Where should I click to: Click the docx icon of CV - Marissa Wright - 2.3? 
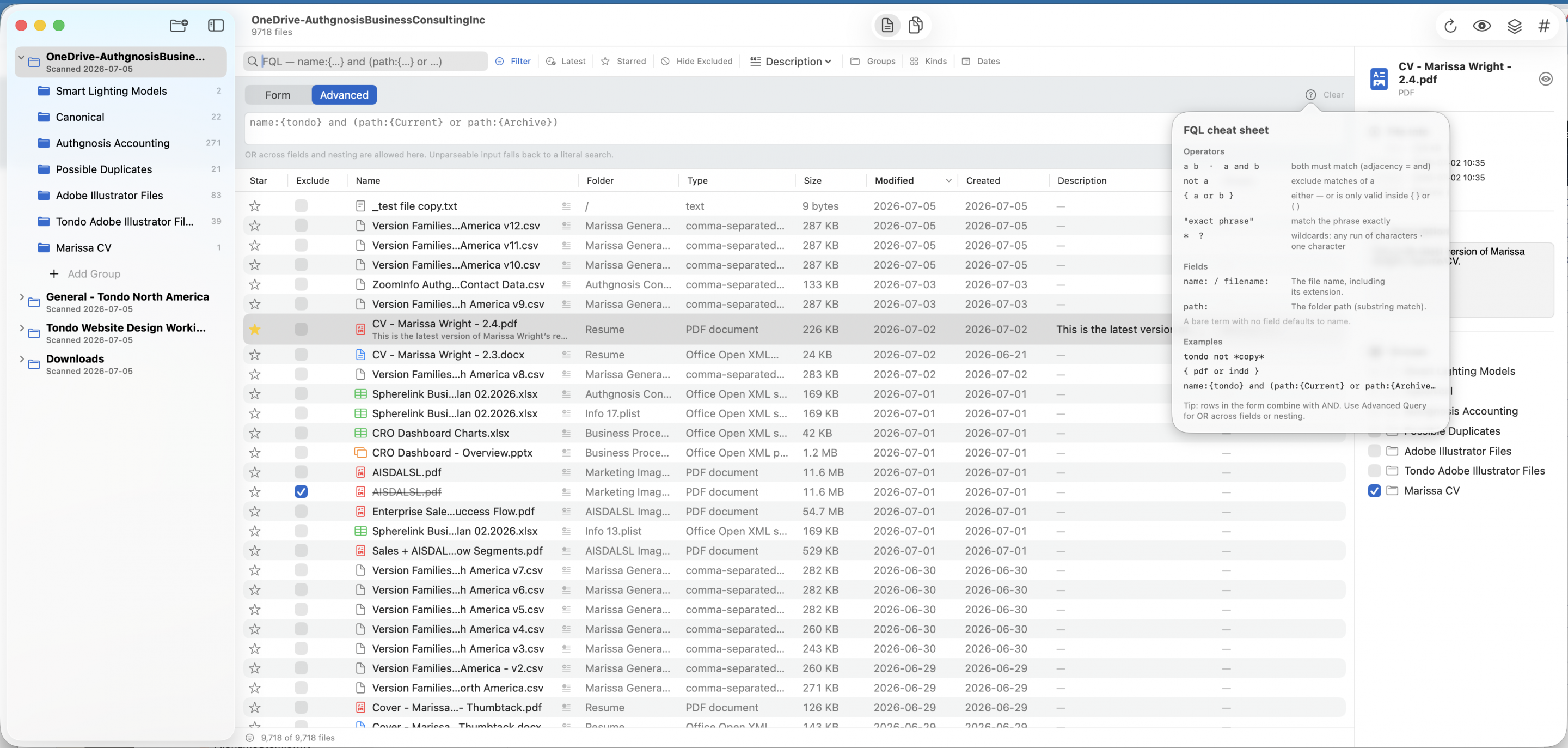coord(360,355)
